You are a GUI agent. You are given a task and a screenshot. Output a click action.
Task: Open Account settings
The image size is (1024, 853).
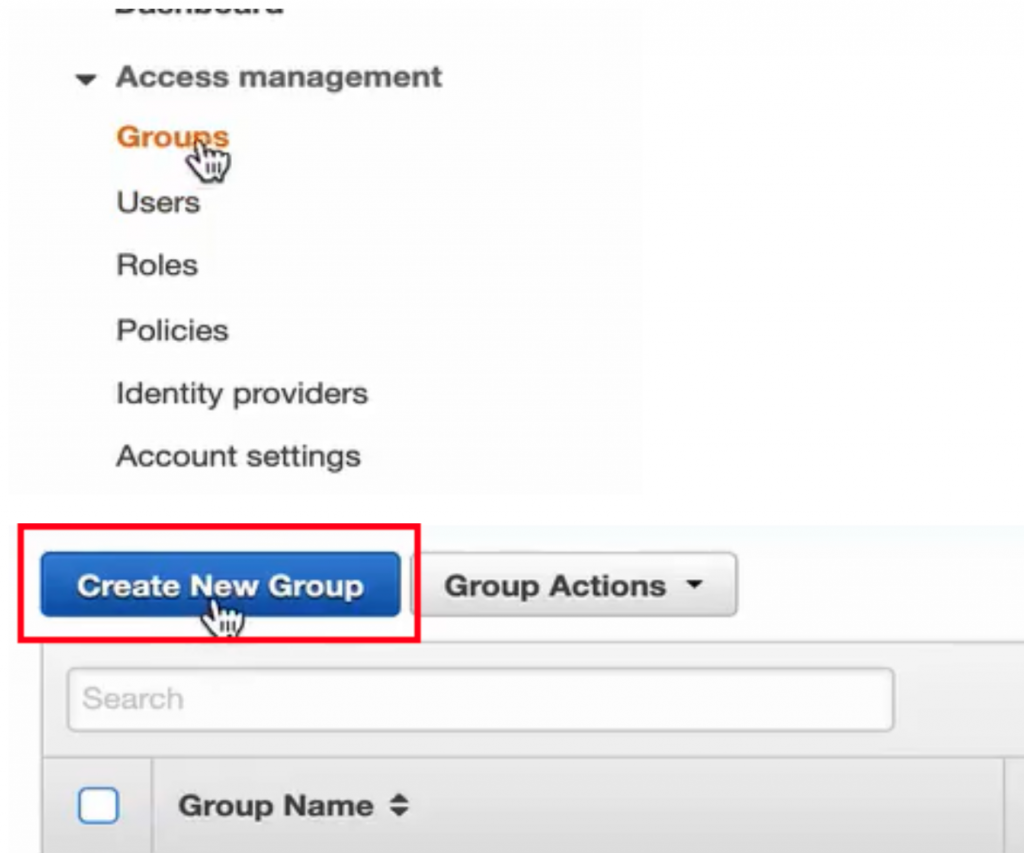coord(238,456)
